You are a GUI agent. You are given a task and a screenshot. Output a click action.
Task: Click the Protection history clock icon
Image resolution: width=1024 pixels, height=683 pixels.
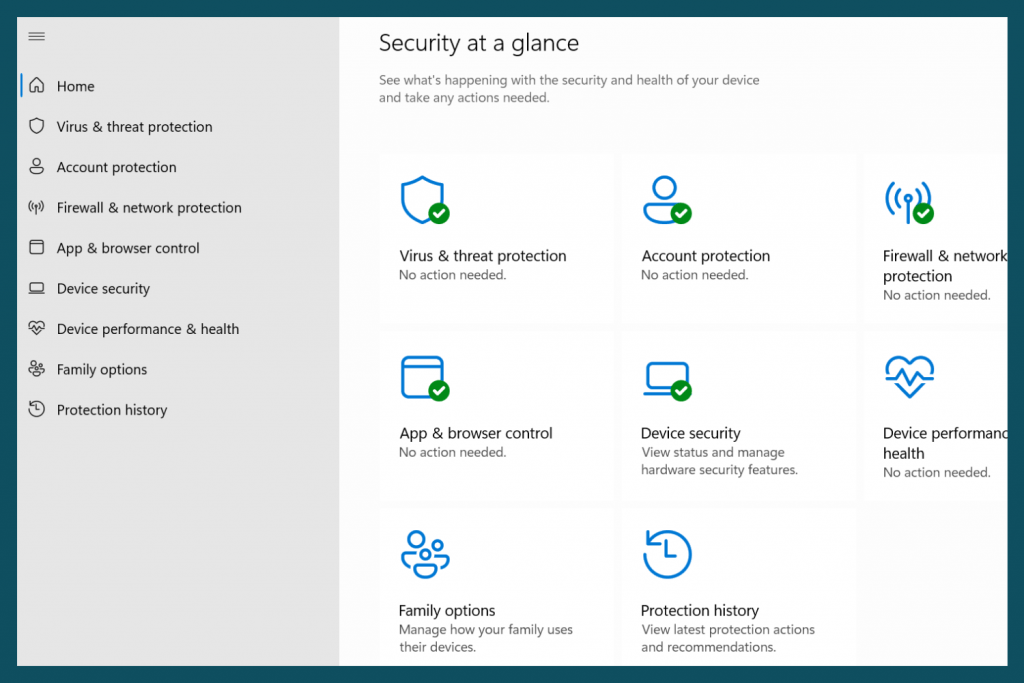pos(667,554)
